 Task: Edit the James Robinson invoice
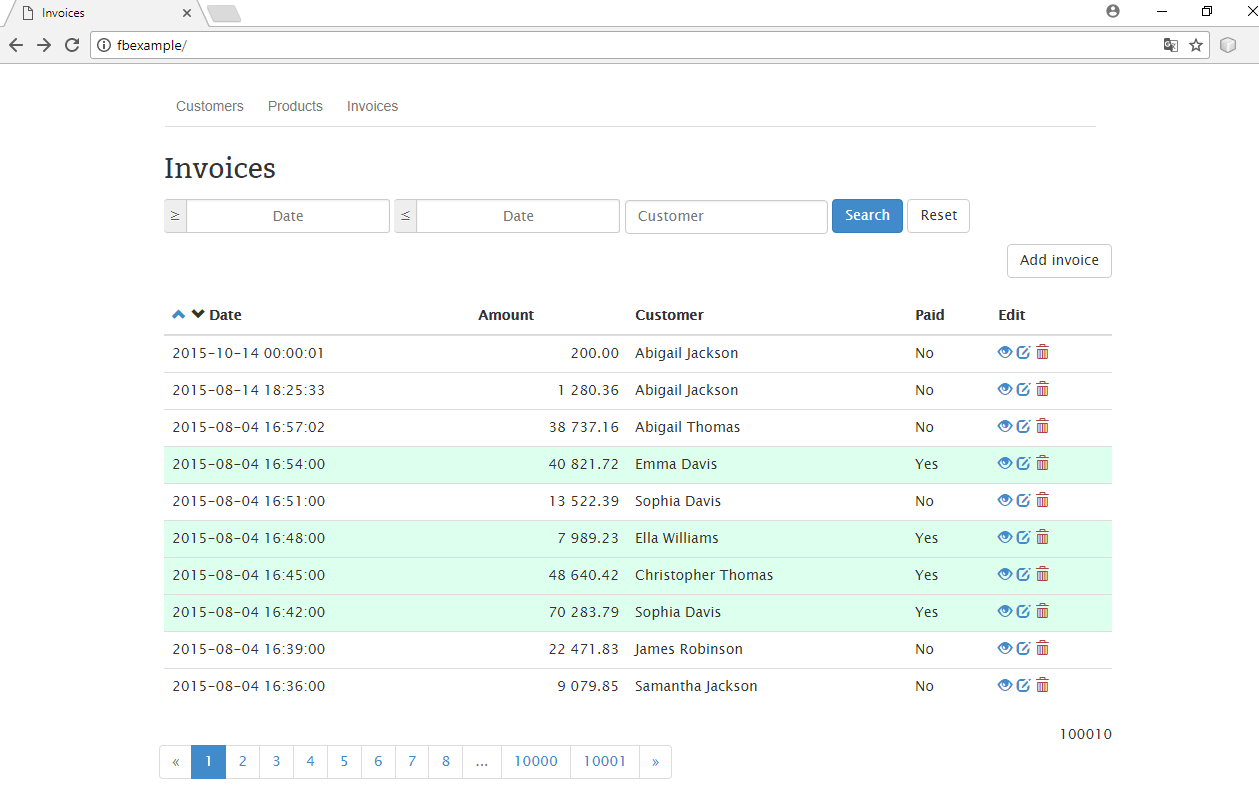[x=1023, y=648]
